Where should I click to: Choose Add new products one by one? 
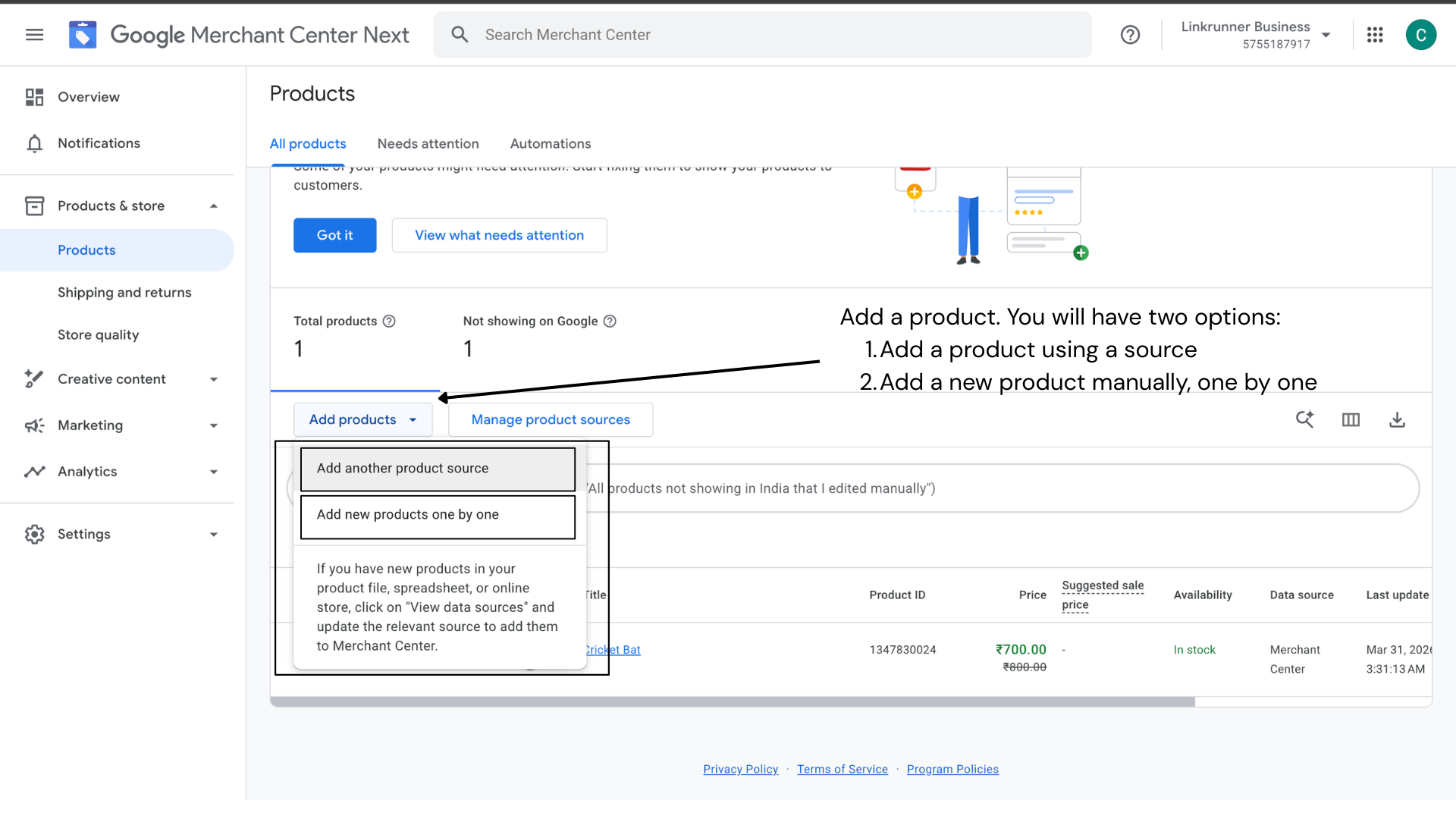[x=438, y=515]
